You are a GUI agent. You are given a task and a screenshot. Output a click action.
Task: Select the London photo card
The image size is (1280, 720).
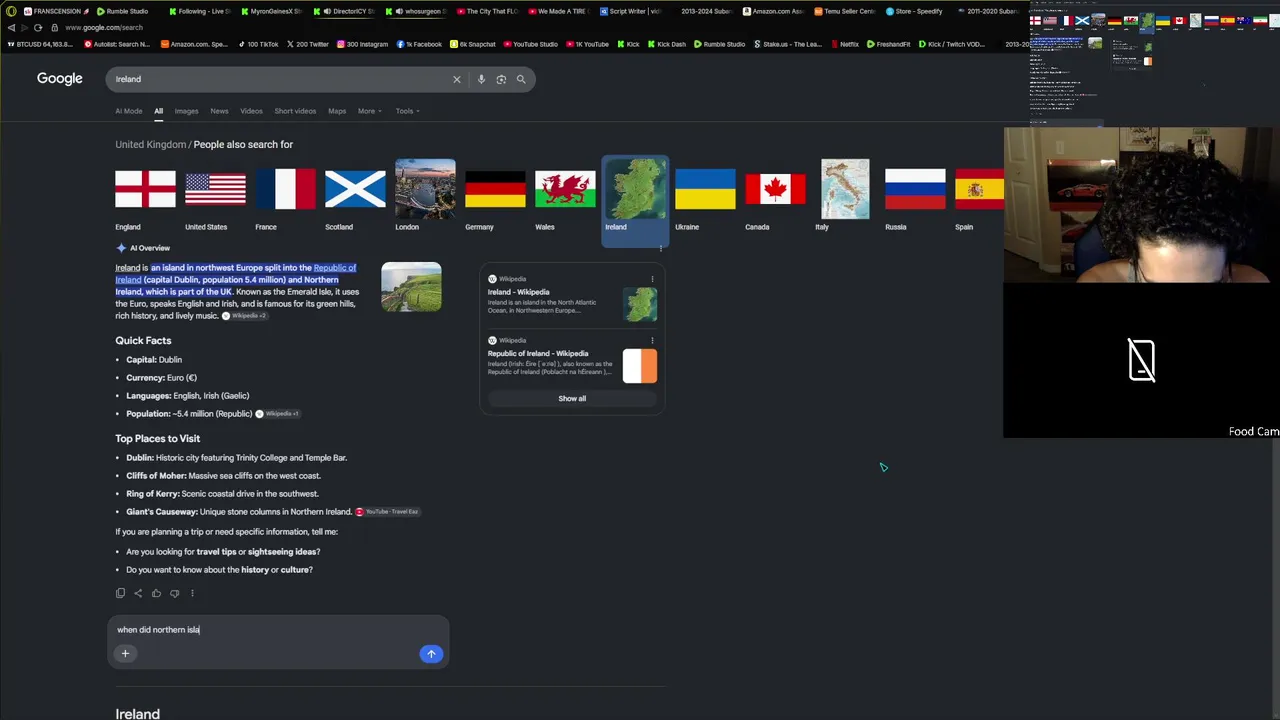(425, 196)
